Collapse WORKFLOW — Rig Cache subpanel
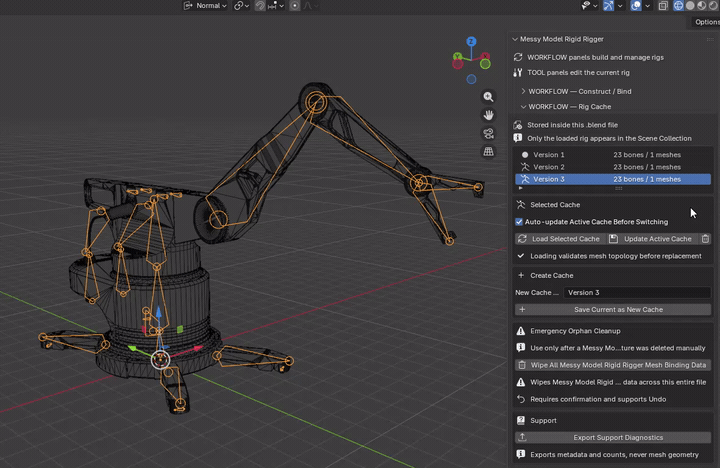The width and height of the screenshot is (720, 468). pos(523,107)
